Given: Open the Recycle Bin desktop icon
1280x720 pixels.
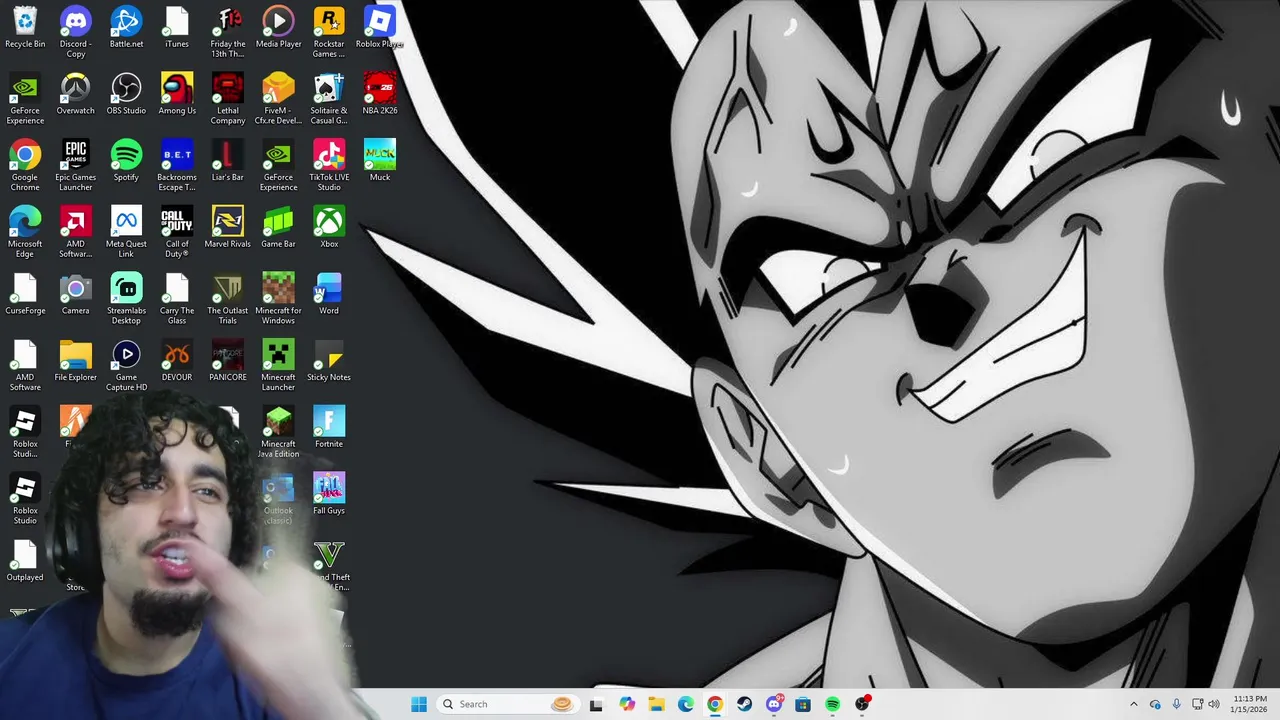Looking at the screenshot, I should pyautogui.click(x=25, y=28).
